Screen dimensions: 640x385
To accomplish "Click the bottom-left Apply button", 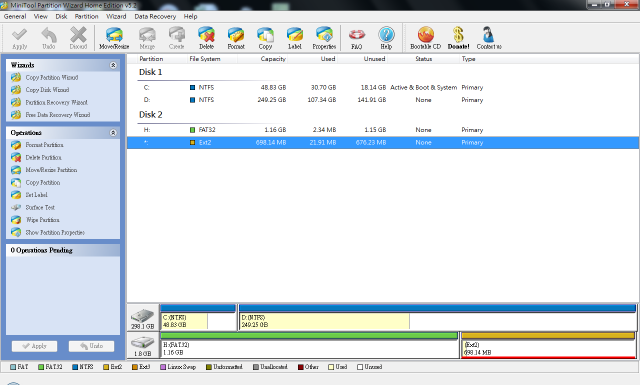I will tap(34, 346).
